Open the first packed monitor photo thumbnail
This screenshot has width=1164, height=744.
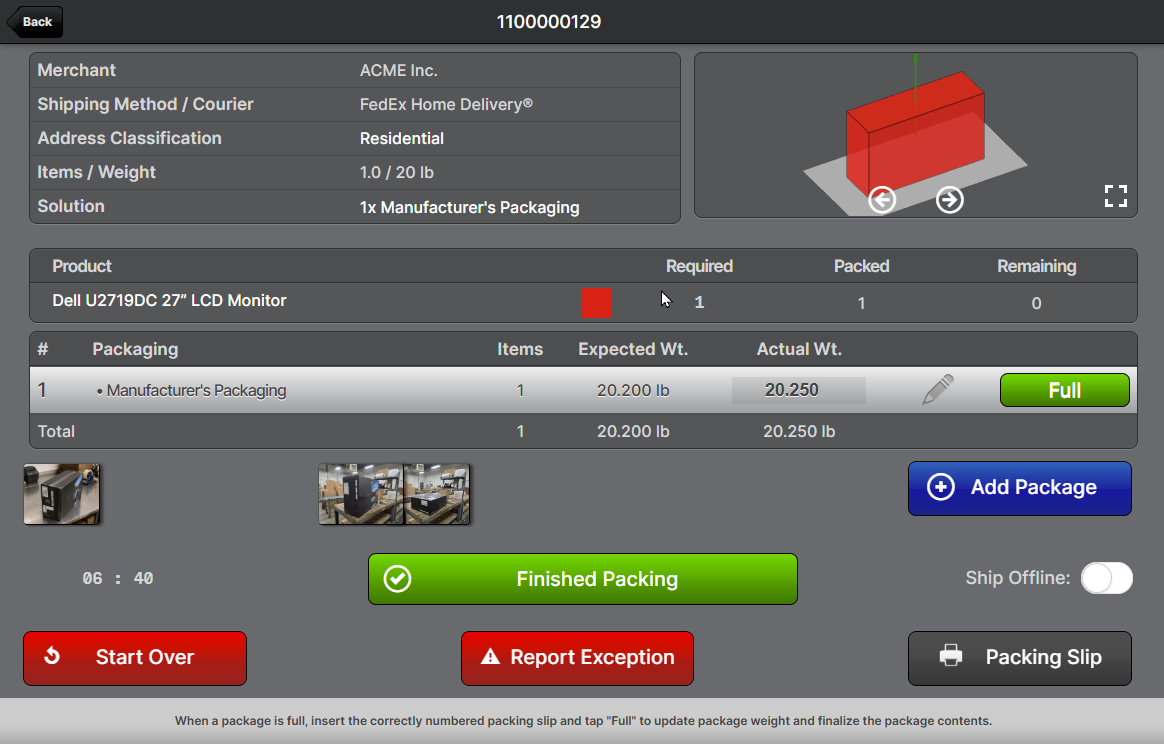point(61,494)
